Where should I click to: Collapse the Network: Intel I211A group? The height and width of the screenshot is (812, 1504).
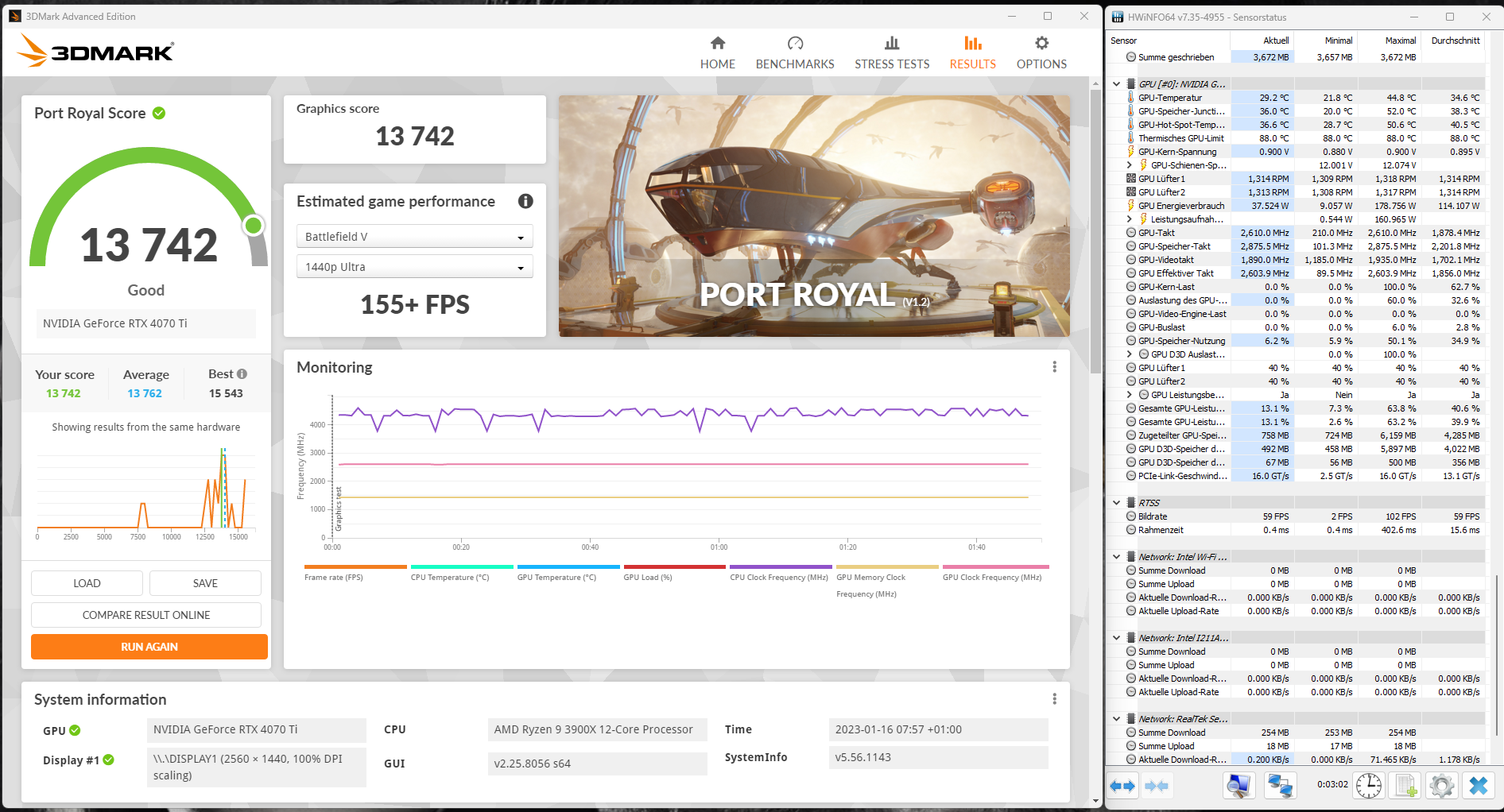[x=1116, y=638]
